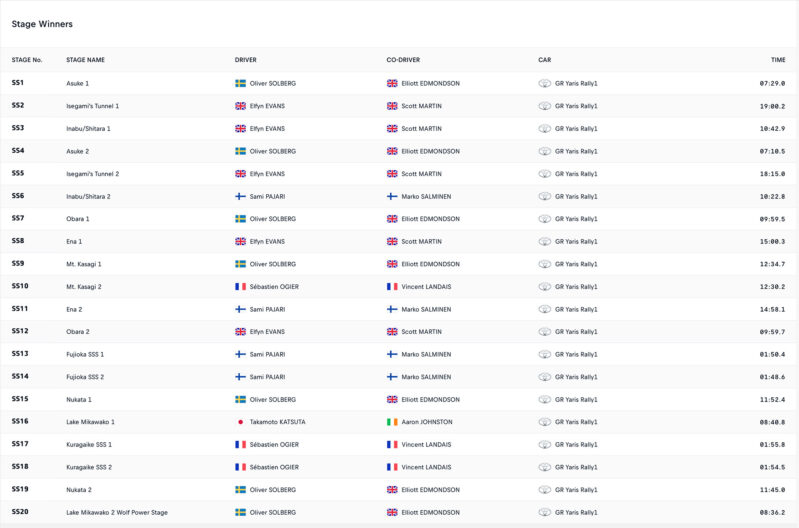
Task: Click the UK flag beside Elfyn EVANS in SS3
Action: 241,128
